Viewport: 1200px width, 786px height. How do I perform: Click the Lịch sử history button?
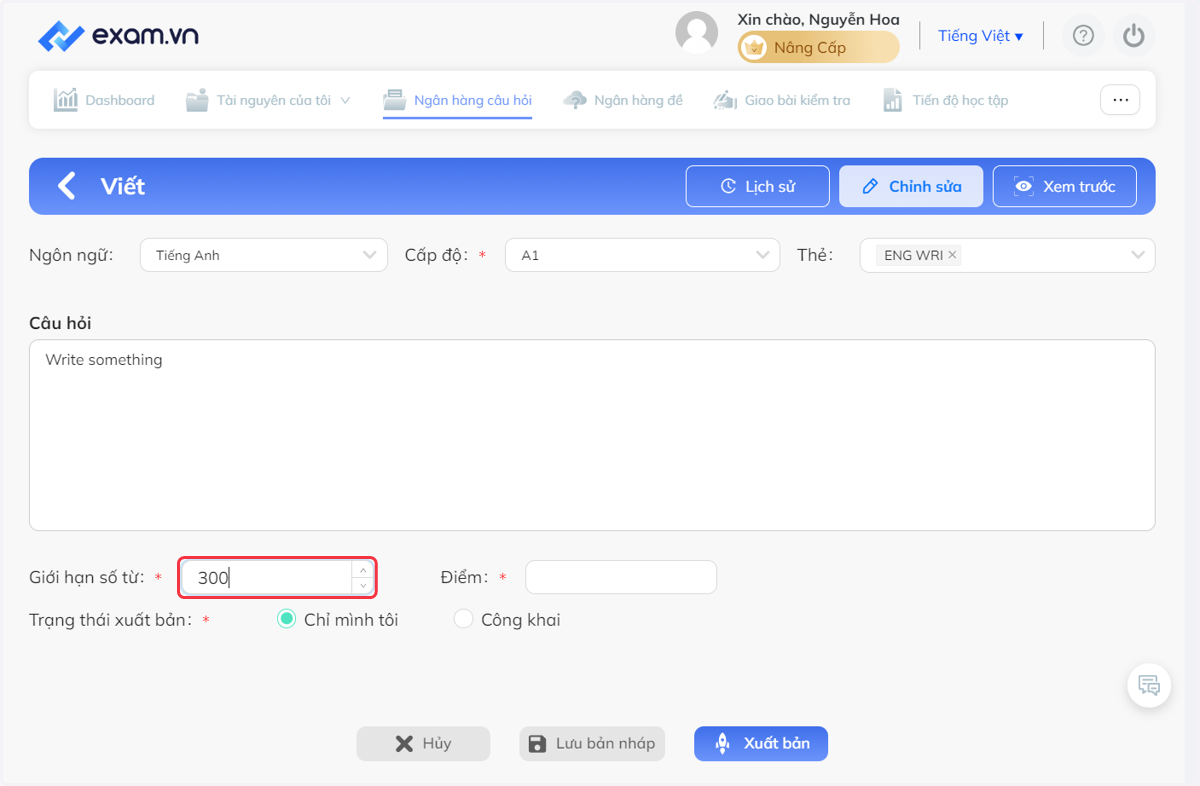click(758, 186)
